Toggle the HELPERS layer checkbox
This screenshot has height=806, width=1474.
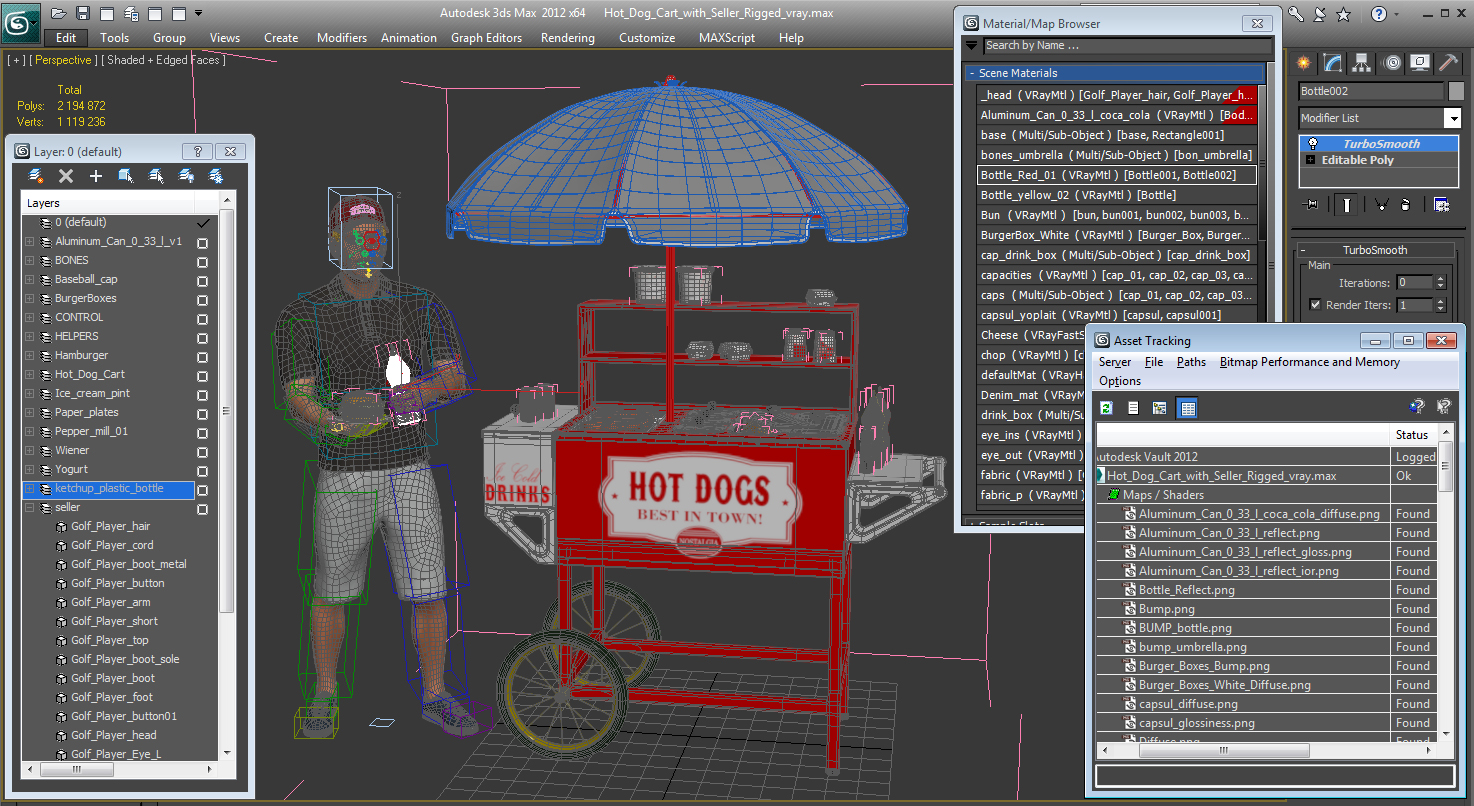[202, 337]
